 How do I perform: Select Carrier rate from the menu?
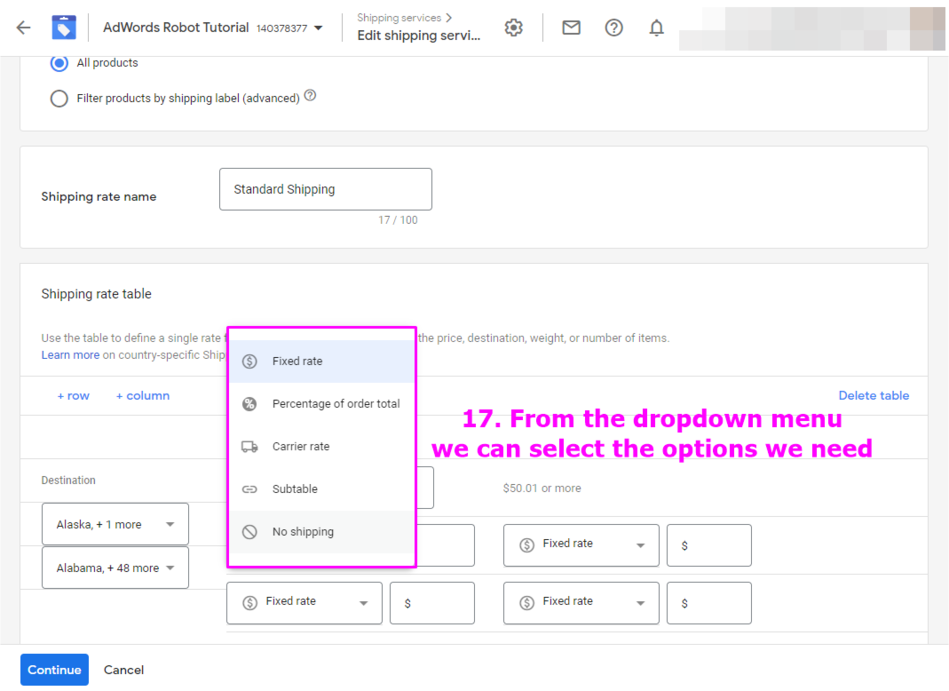[x=320, y=447]
